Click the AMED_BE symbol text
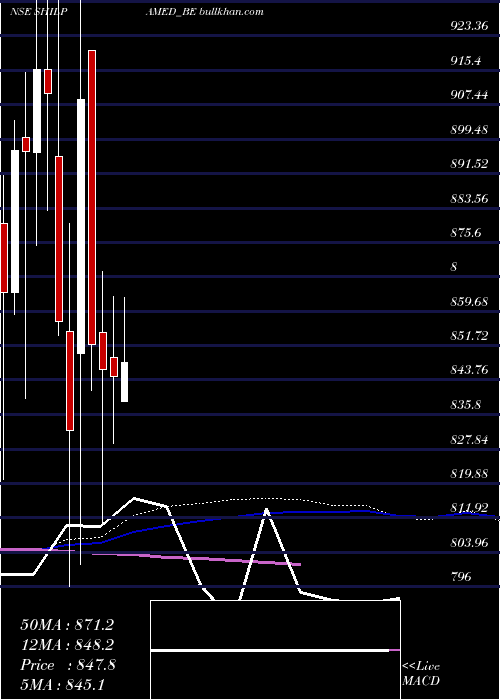The image size is (500, 700). click(171, 12)
